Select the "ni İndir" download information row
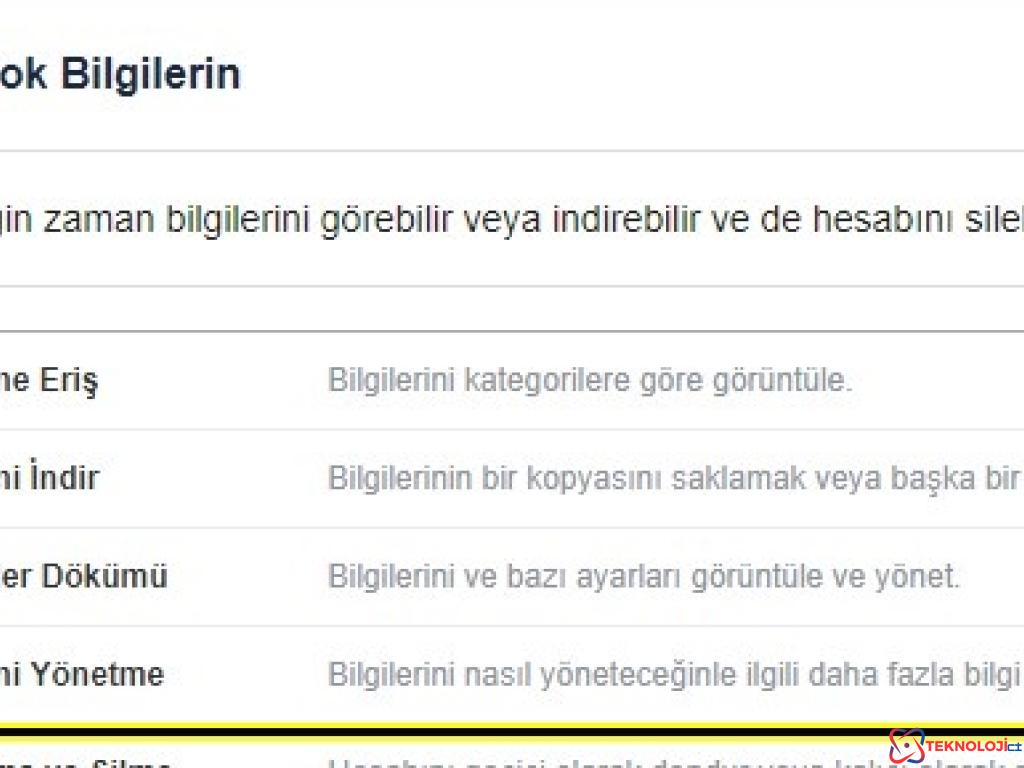Viewport: 1024px width, 768px height. coord(50,477)
